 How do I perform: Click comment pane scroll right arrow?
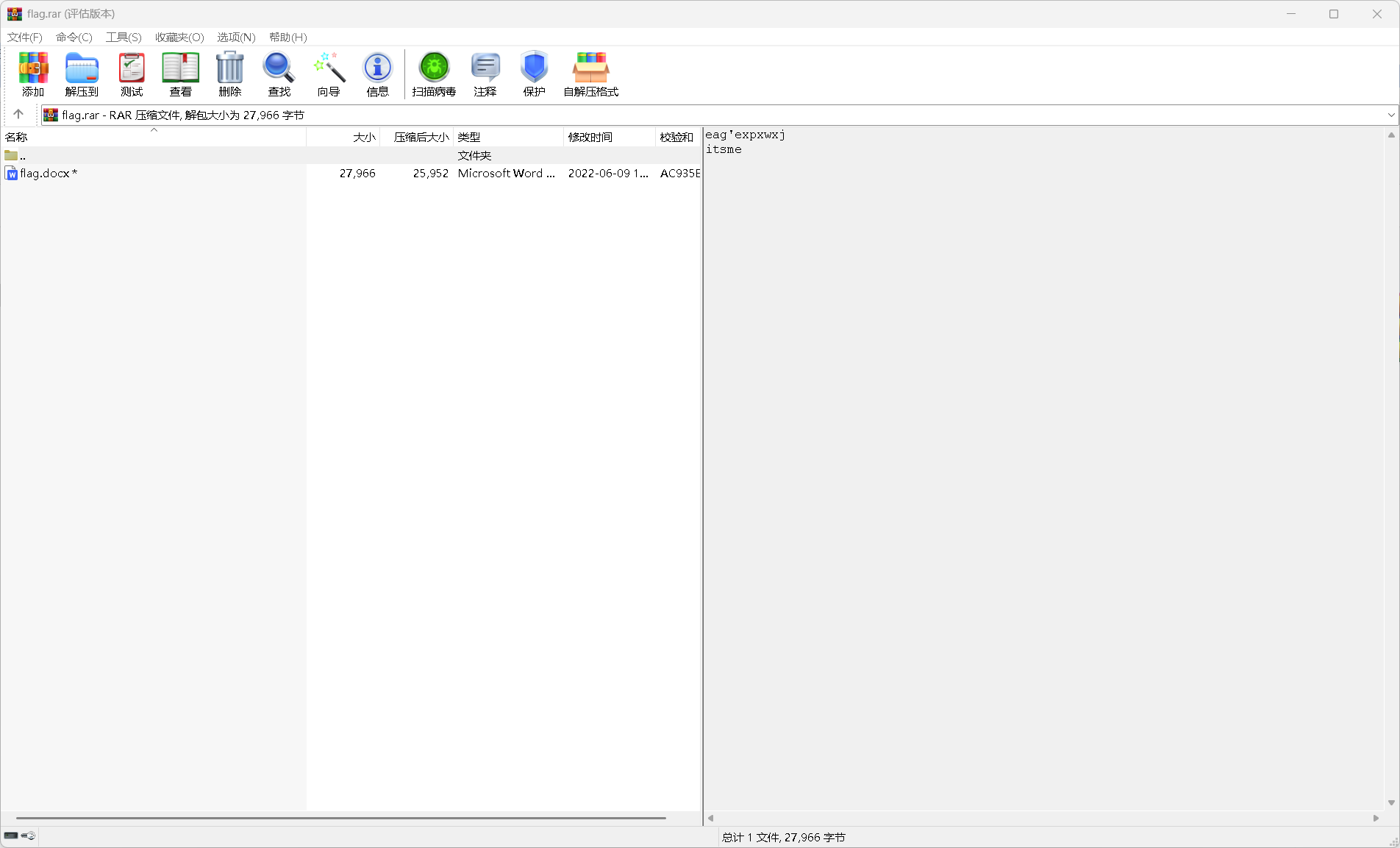point(1376,818)
